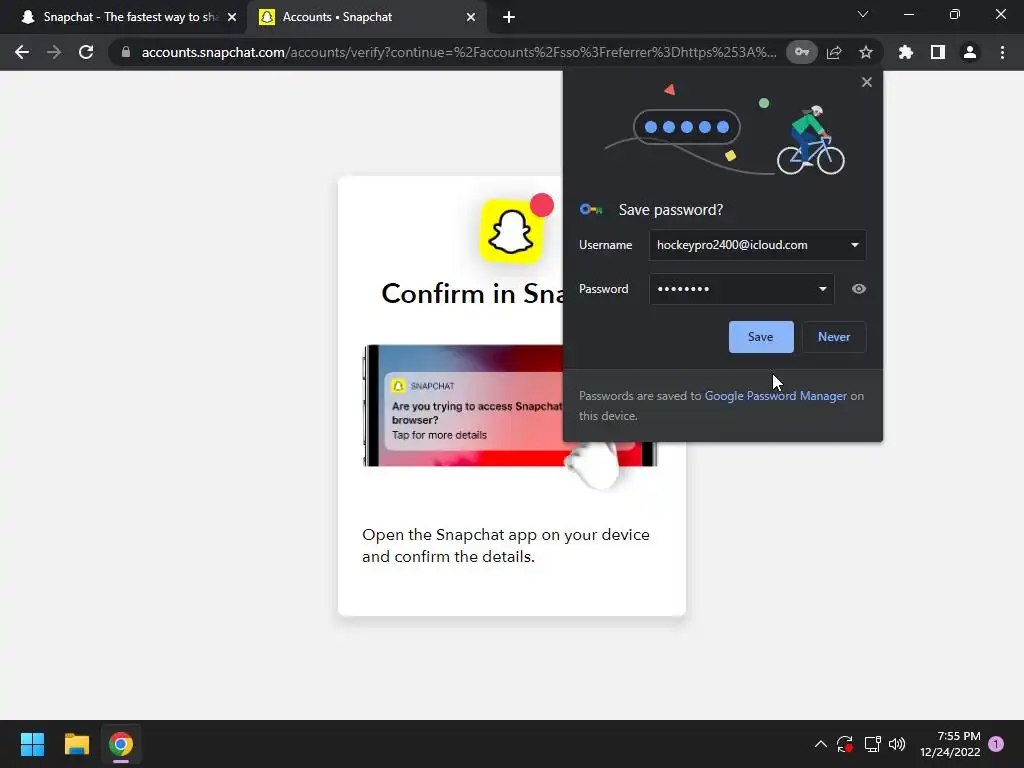
Task: Open the clock showing 7:55 PM
Action: pos(950,744)
